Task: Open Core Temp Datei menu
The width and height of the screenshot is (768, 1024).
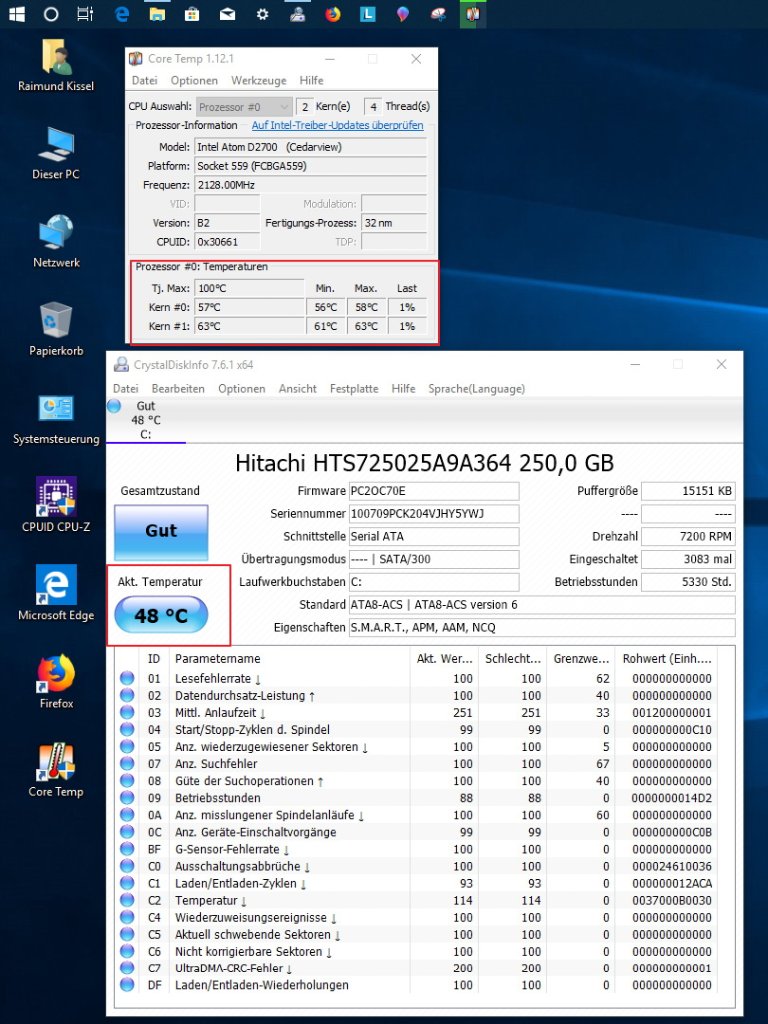Action: 144,80
